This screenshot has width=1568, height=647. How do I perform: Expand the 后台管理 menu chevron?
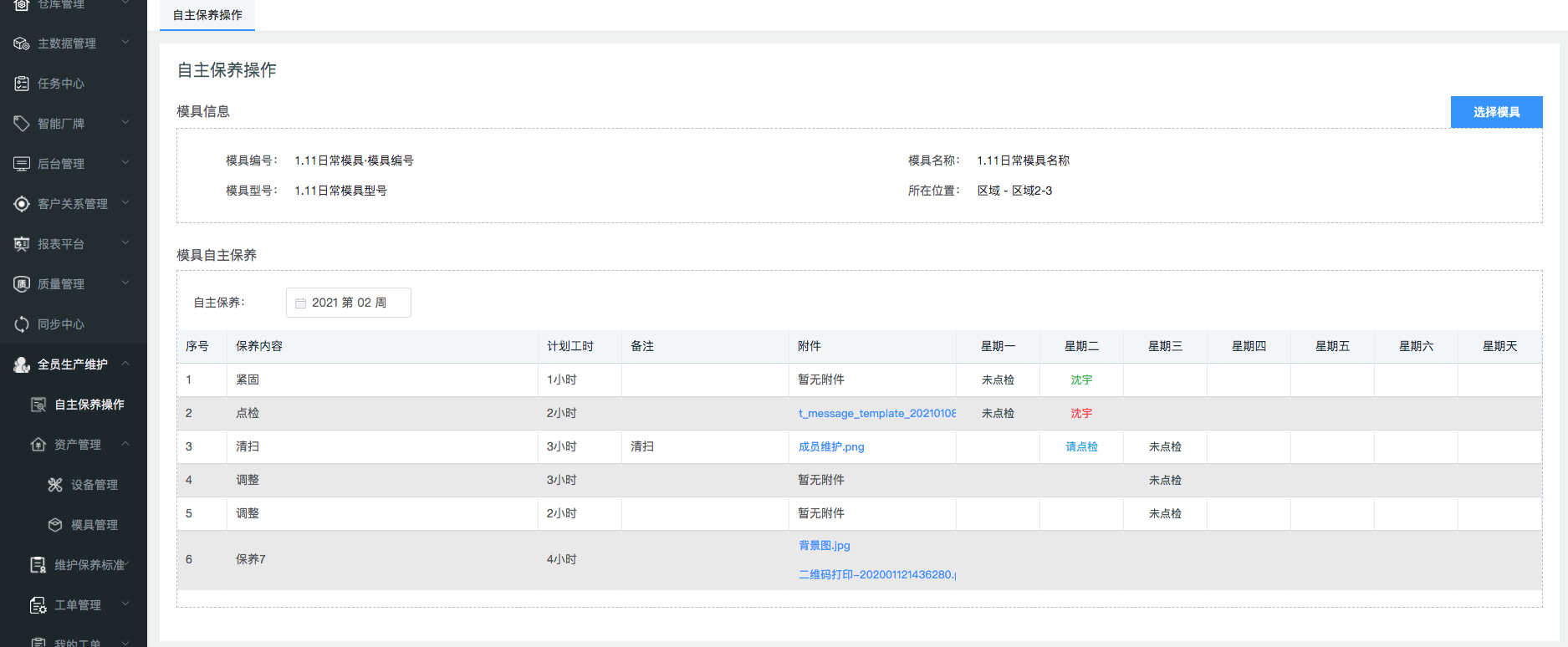tap(125, 163)
